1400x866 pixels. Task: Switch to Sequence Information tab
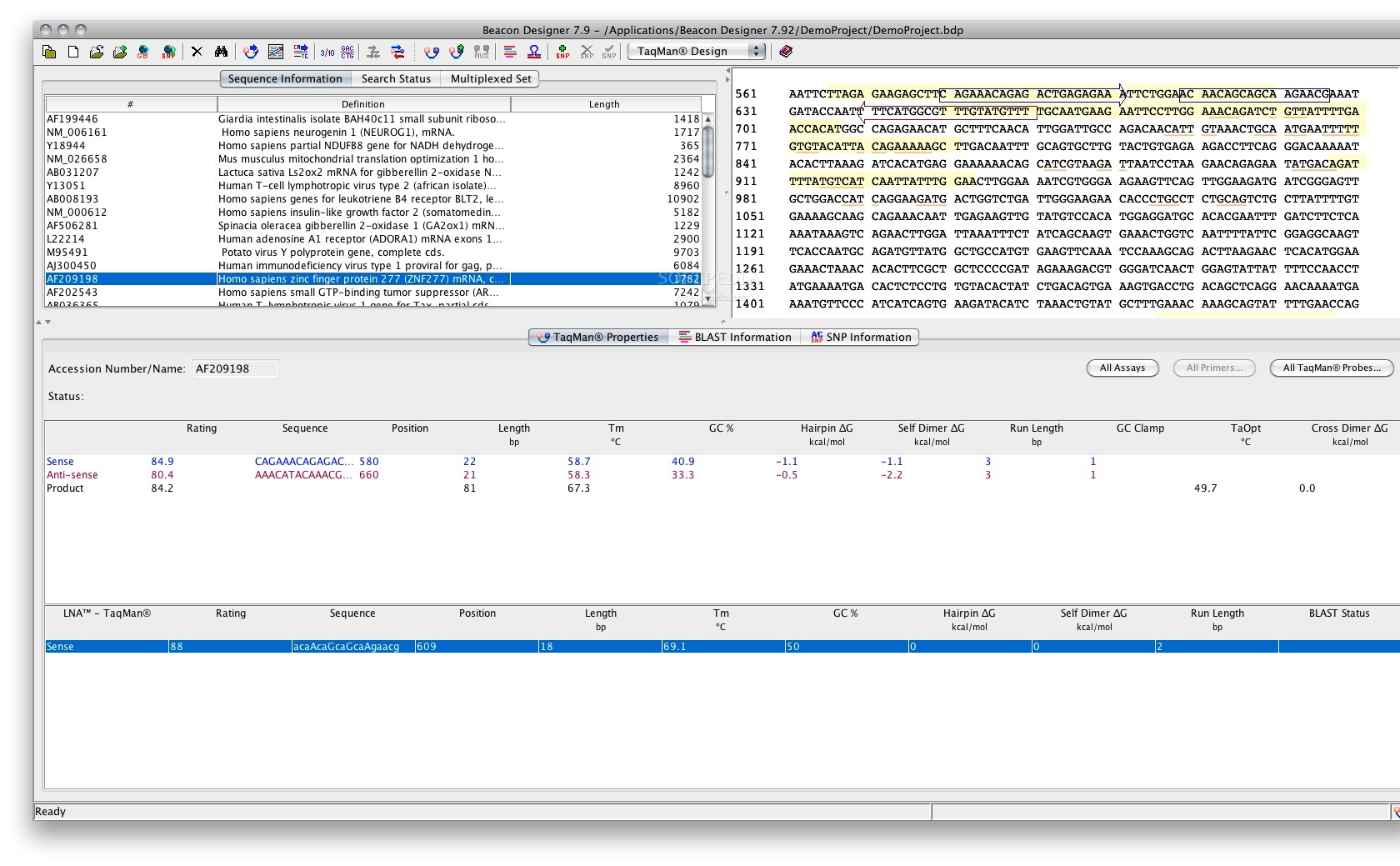coord(285,79)
